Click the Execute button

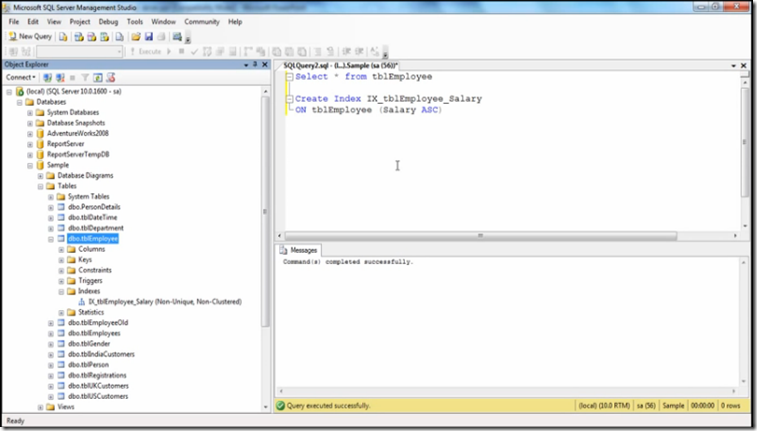point(145,51)
